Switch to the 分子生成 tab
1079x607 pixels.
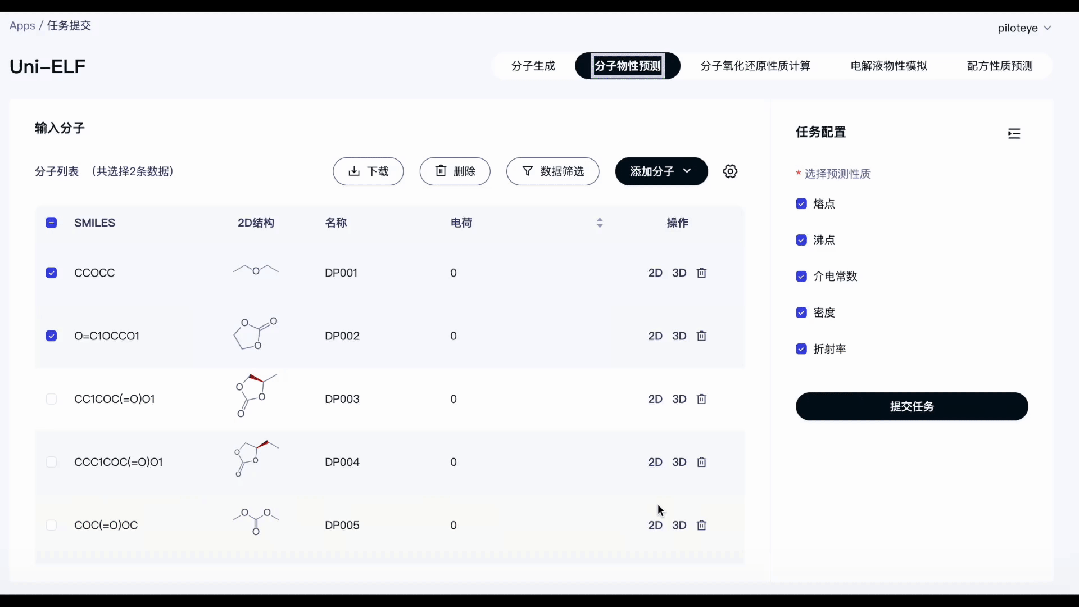tap(534, 65)
